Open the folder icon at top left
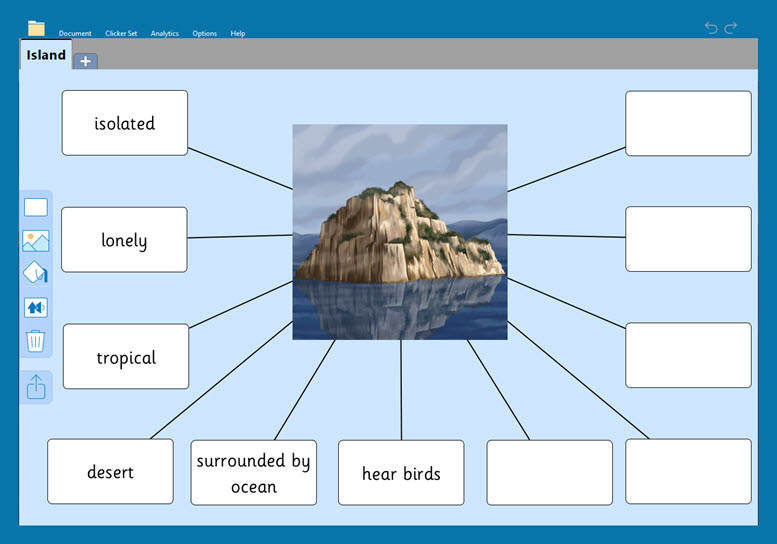The height and width of the screenshot is (544, 777). pos(37,28)
